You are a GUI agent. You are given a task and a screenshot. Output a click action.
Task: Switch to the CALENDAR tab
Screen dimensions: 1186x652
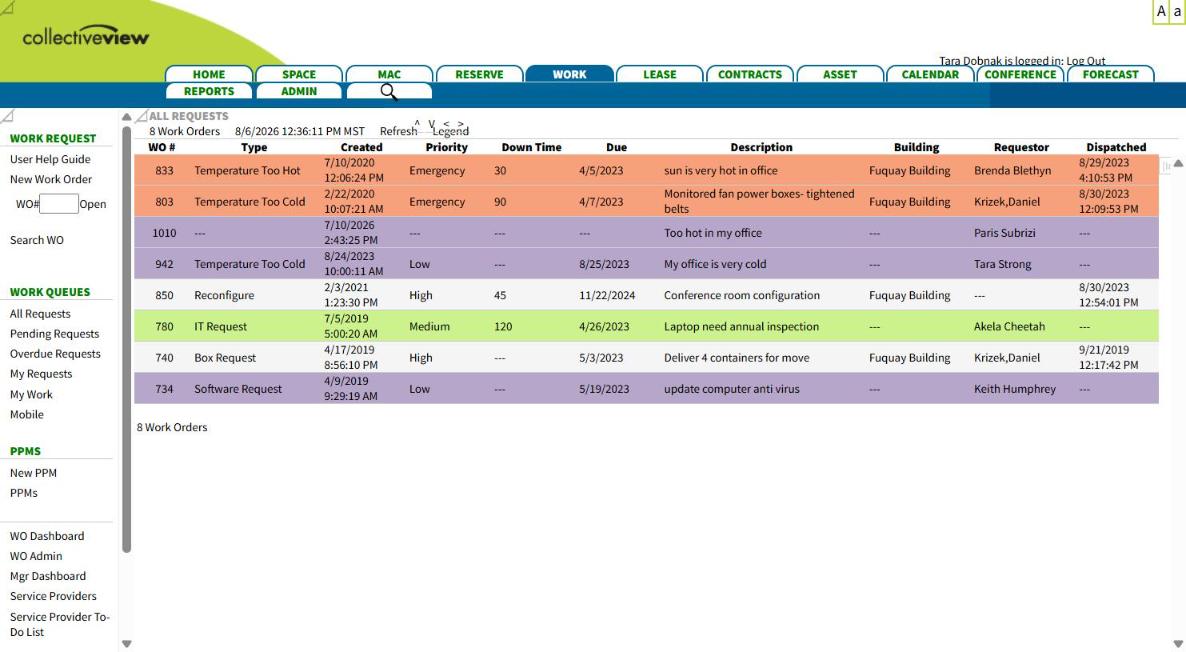(x=930, y=74)
